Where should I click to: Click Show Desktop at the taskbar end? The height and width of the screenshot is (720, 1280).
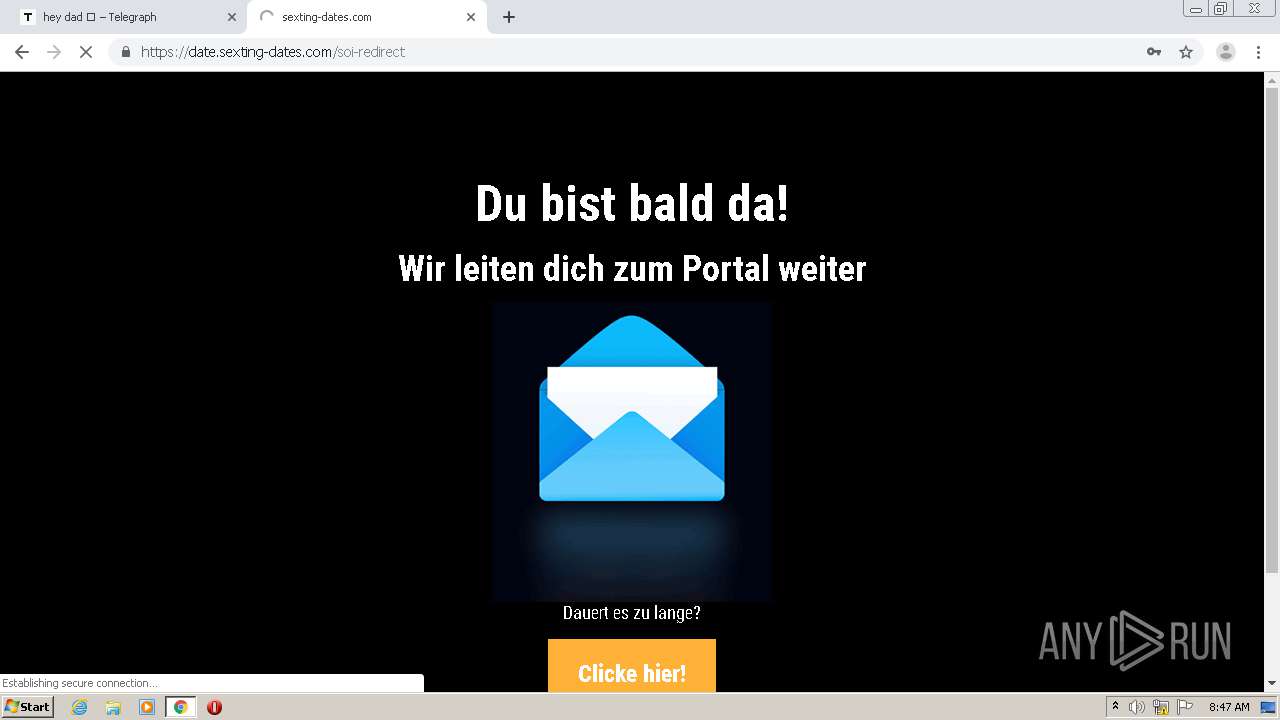click(1268, 707)
